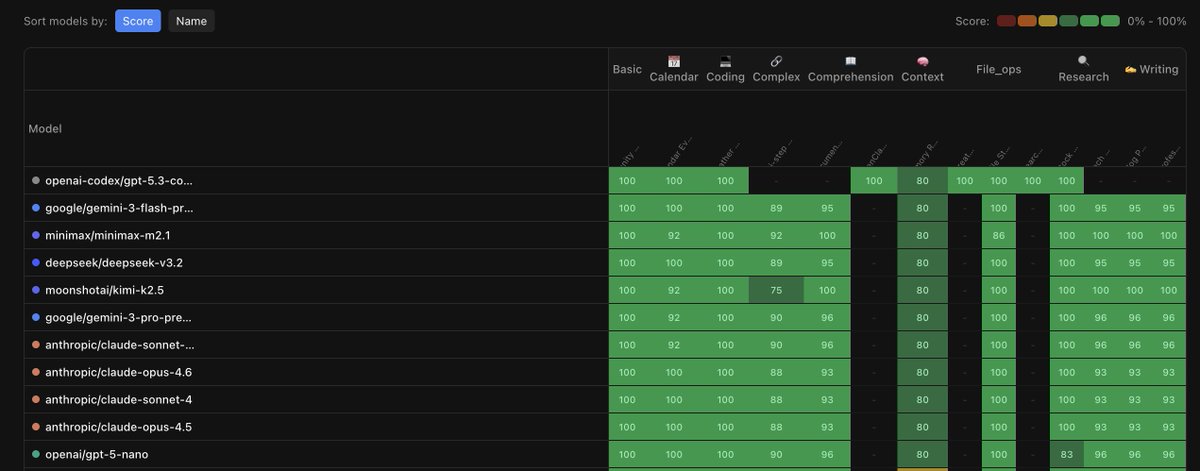Click the 80 Context score in claude-sonnet-4 row
Screen dimensions: 1200x471
922,399
